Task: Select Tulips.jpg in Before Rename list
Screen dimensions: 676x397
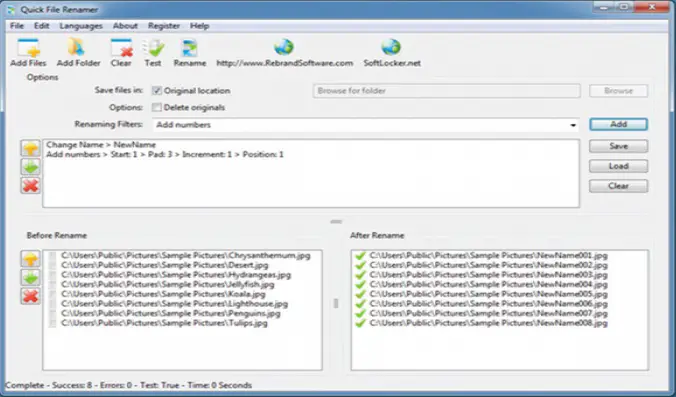Action: click(164, 323)
